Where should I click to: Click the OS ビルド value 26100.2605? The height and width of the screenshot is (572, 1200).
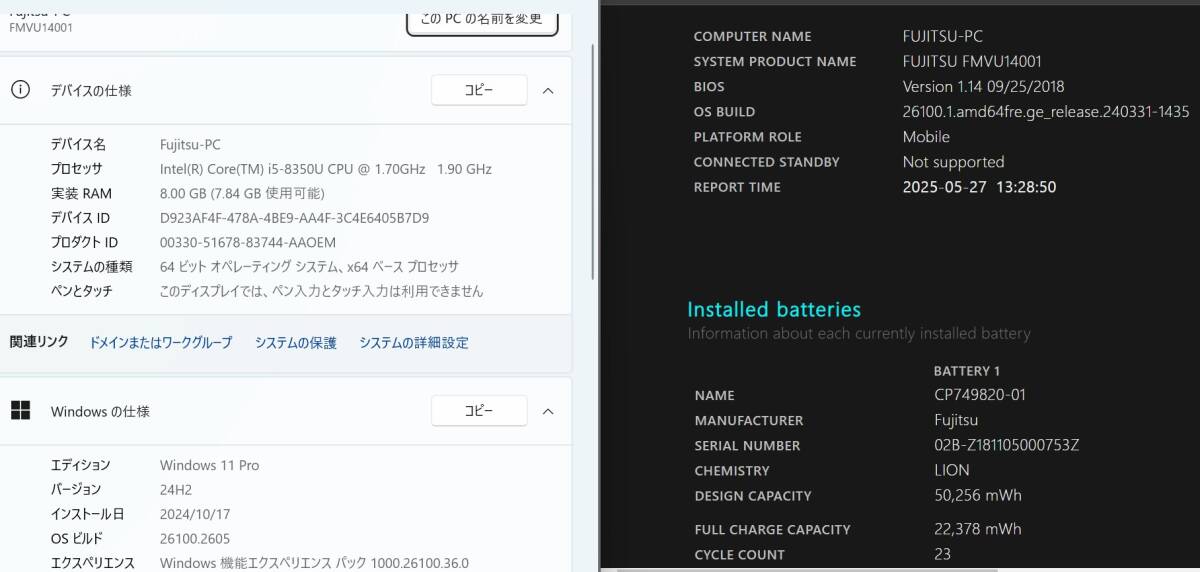tap(196, 539)
